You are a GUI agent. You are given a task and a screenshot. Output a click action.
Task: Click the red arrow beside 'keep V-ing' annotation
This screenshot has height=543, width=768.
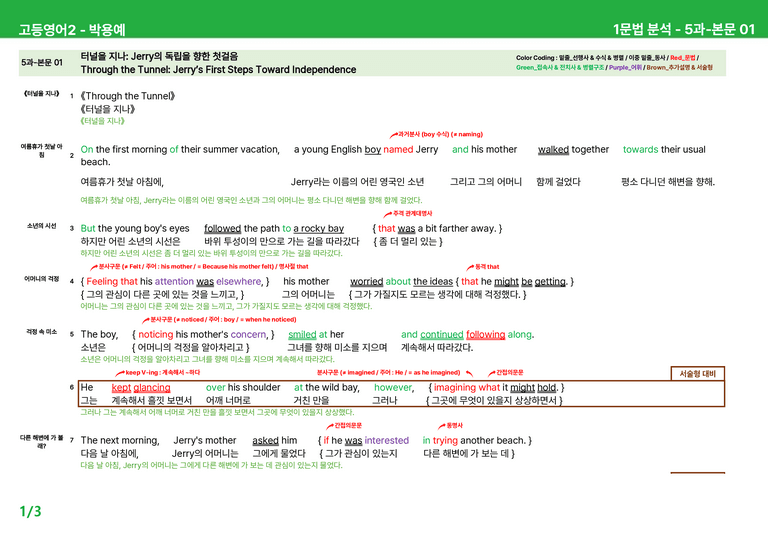tap(120, 373)
